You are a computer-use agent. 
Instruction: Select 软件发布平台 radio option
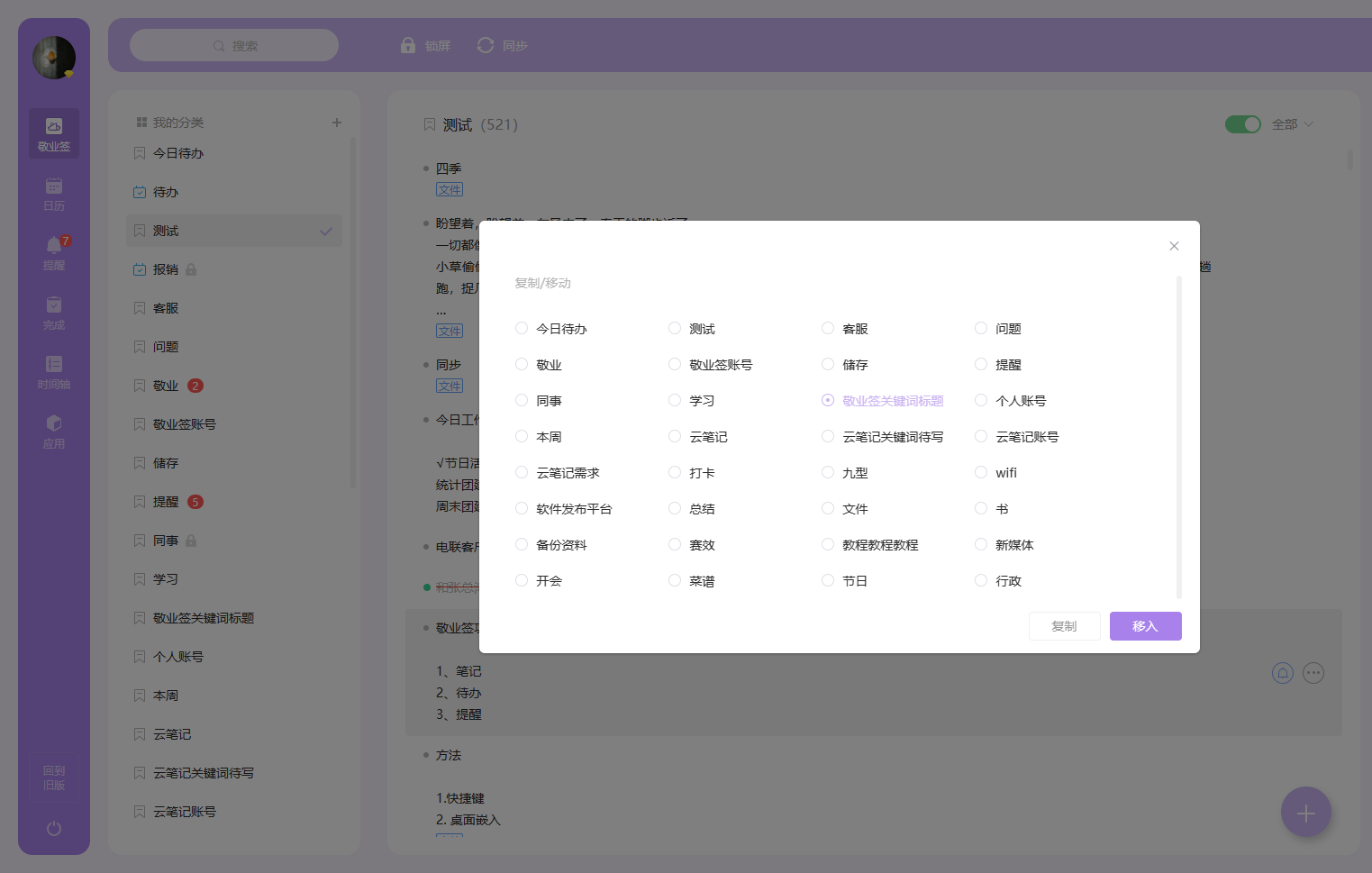[522, 508]
